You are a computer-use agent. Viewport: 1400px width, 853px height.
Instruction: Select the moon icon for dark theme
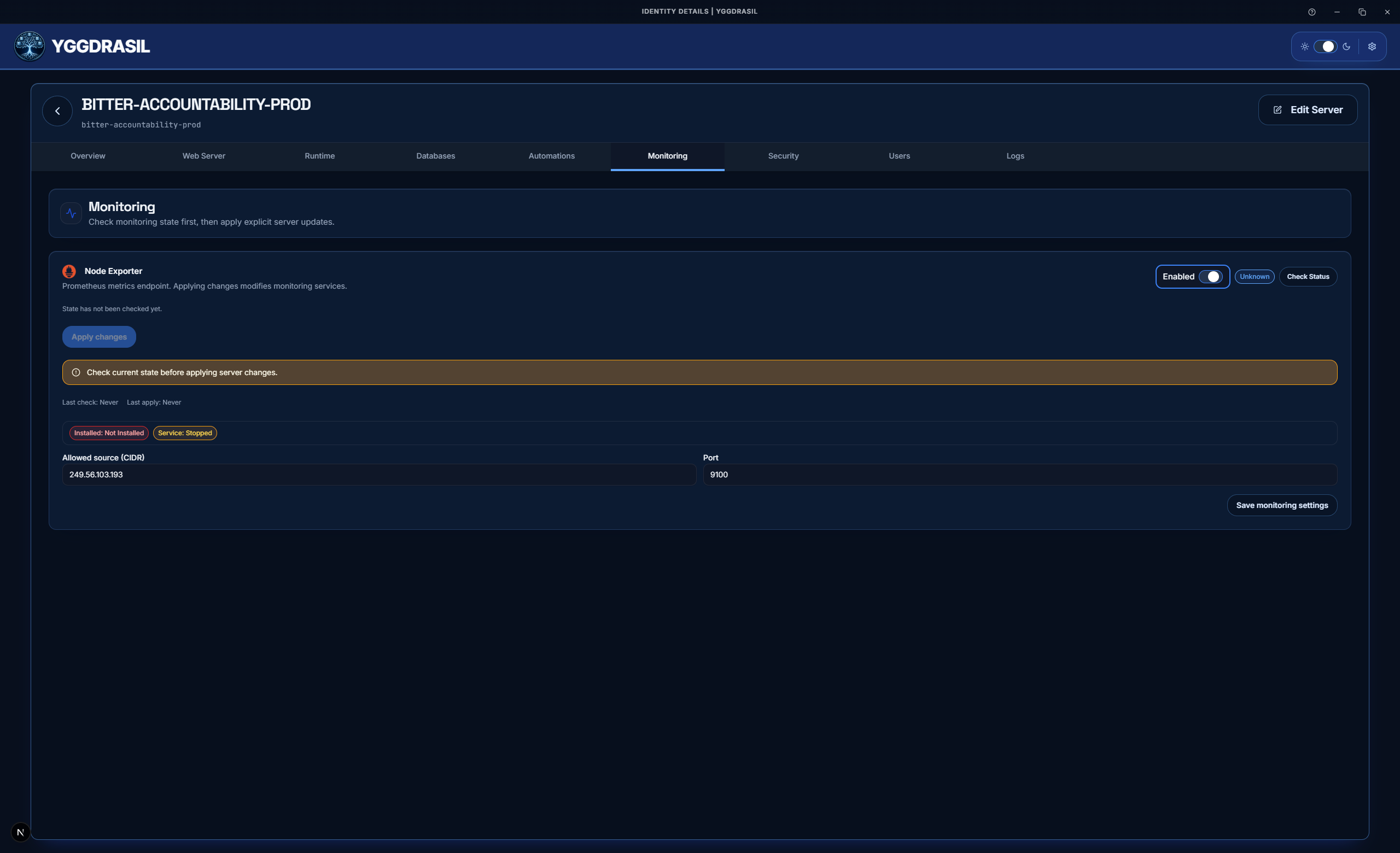[1347, 46]
